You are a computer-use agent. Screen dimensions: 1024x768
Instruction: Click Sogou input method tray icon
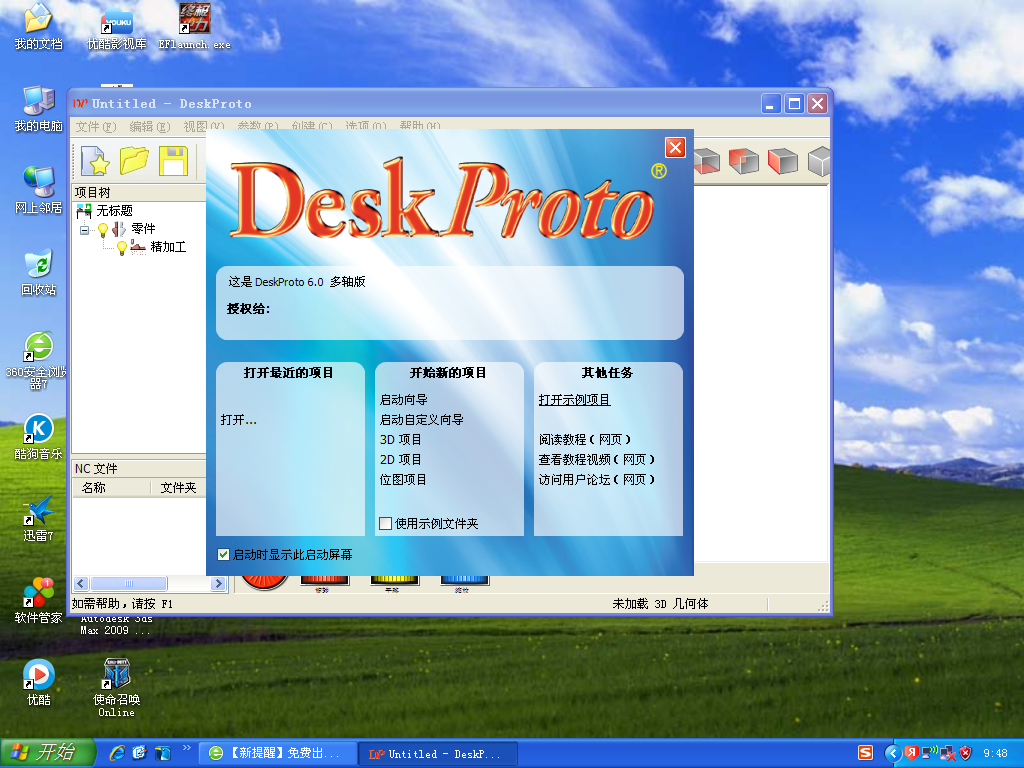point(865,753)
